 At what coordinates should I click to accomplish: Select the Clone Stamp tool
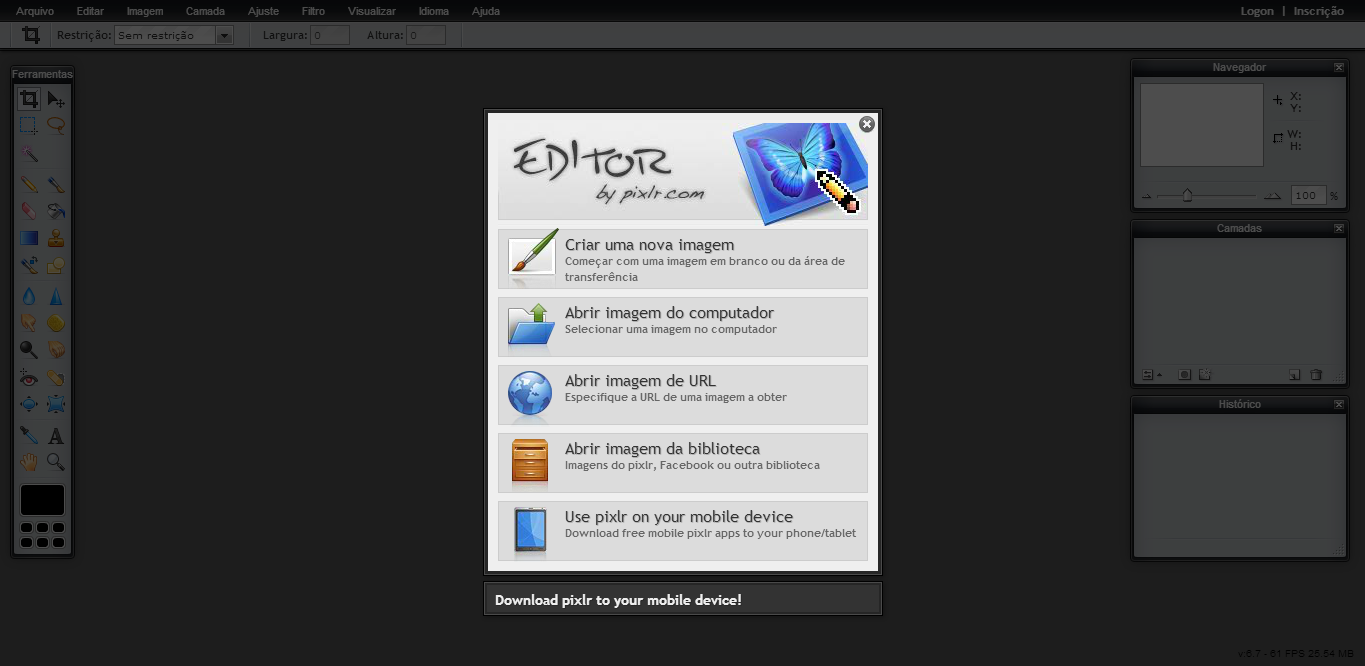56,238
